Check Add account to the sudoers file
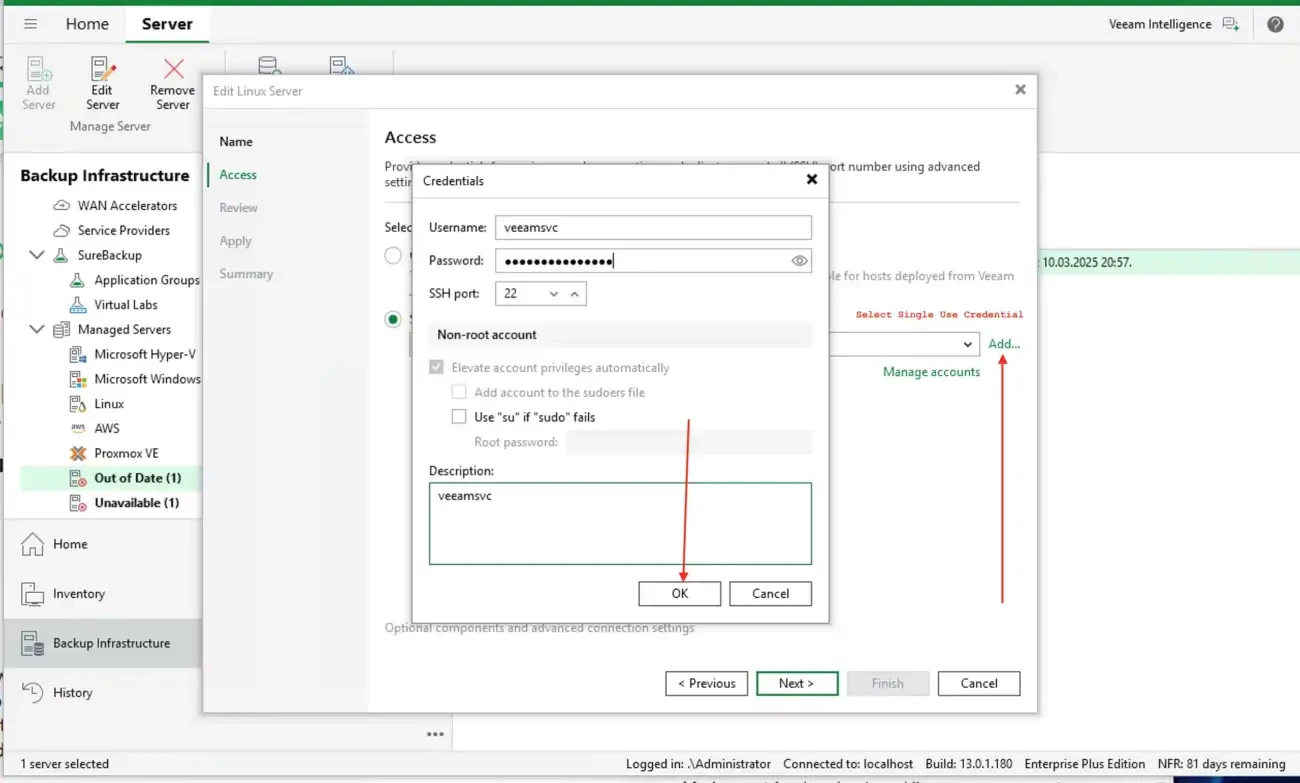This screenshot has width=1300, height=783. [x=459, y=392]
